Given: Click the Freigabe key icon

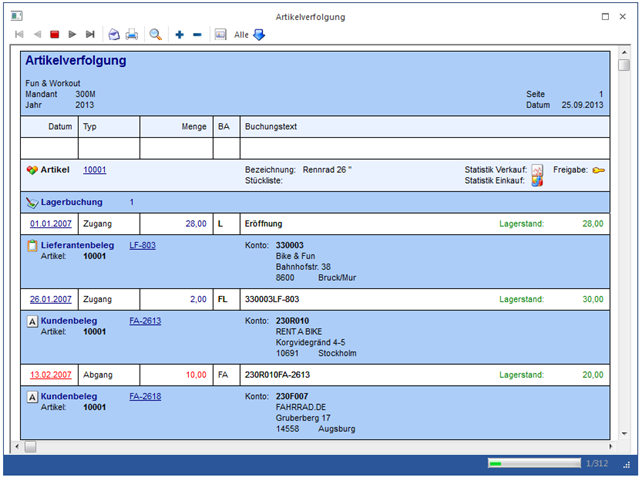Looking at the screenshot, I should click(598, 170).
